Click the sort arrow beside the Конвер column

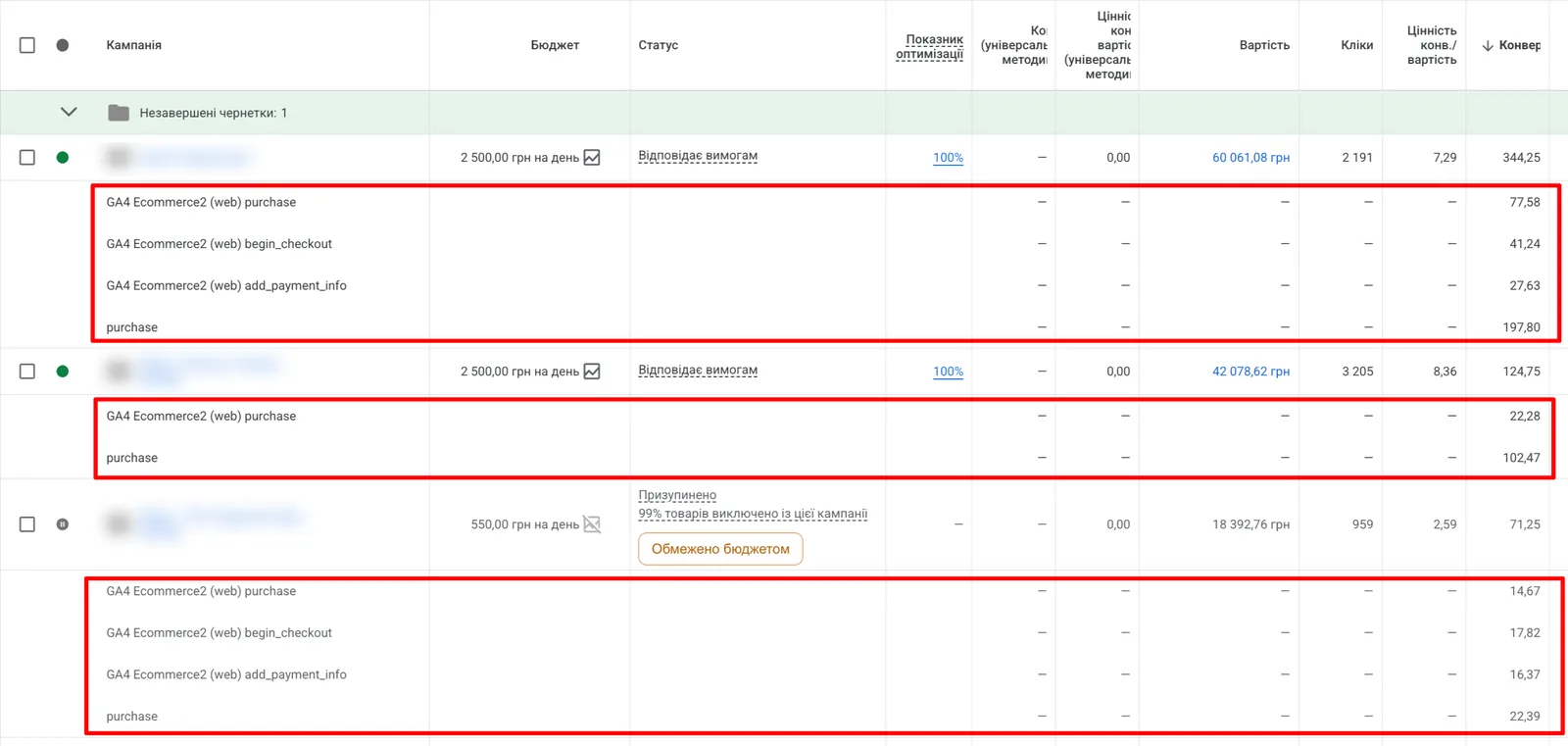[x=1488, y=45]
